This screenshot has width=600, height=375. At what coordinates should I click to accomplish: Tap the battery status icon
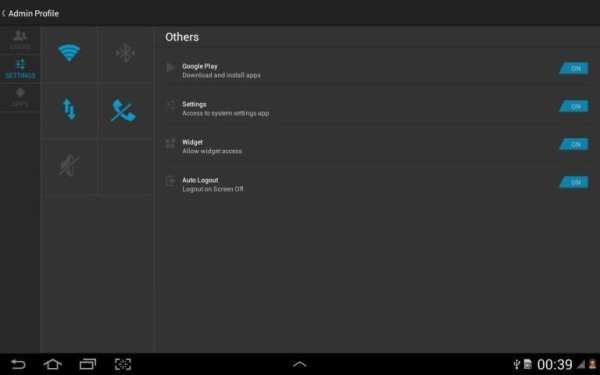point(592,364)
